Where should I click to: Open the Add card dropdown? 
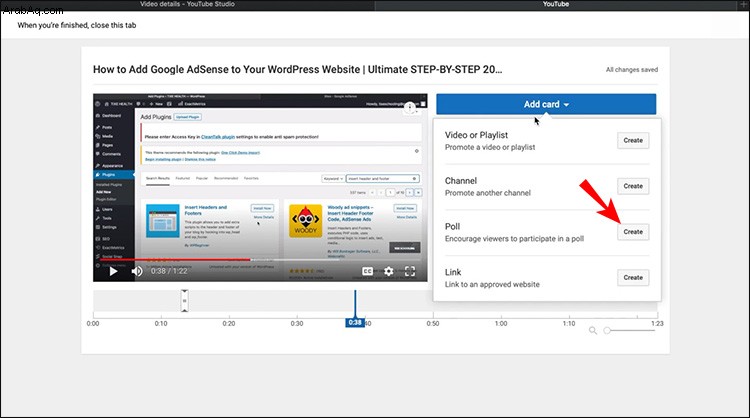pos(546,104)
